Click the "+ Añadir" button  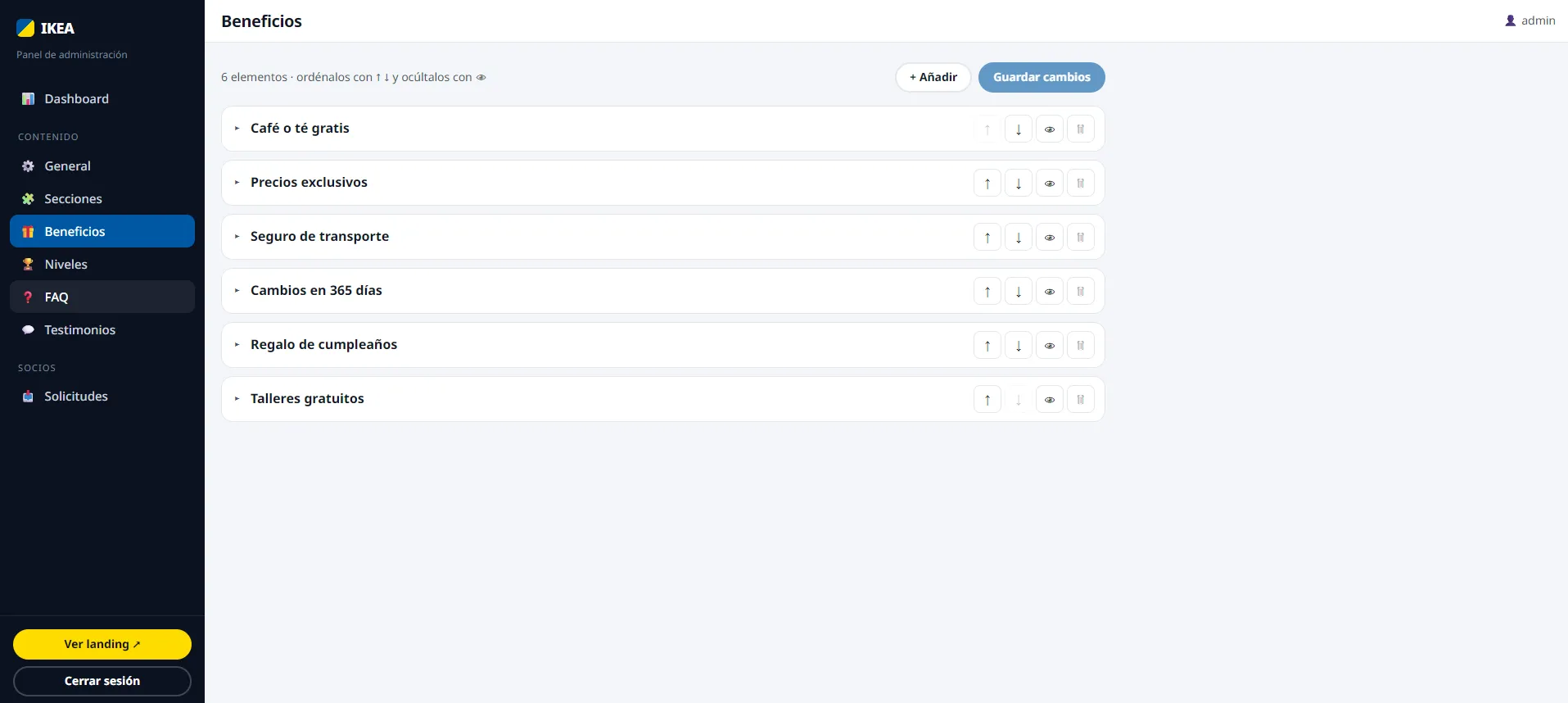tap(933, 77)
